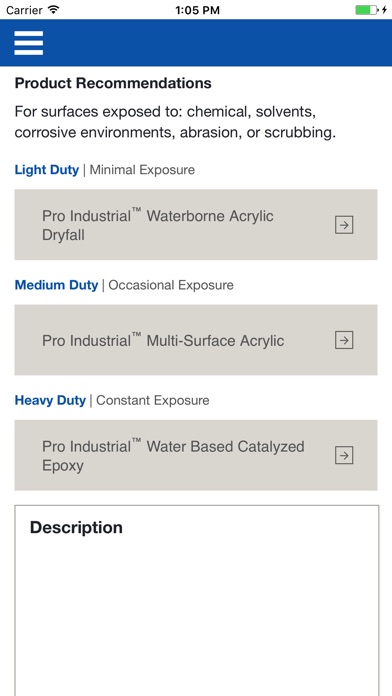Tap arrow icon on Water Based Catalyzed Epoxy card
The height and width of the screenshot is (696, 392).
click(x=344, y=455)
